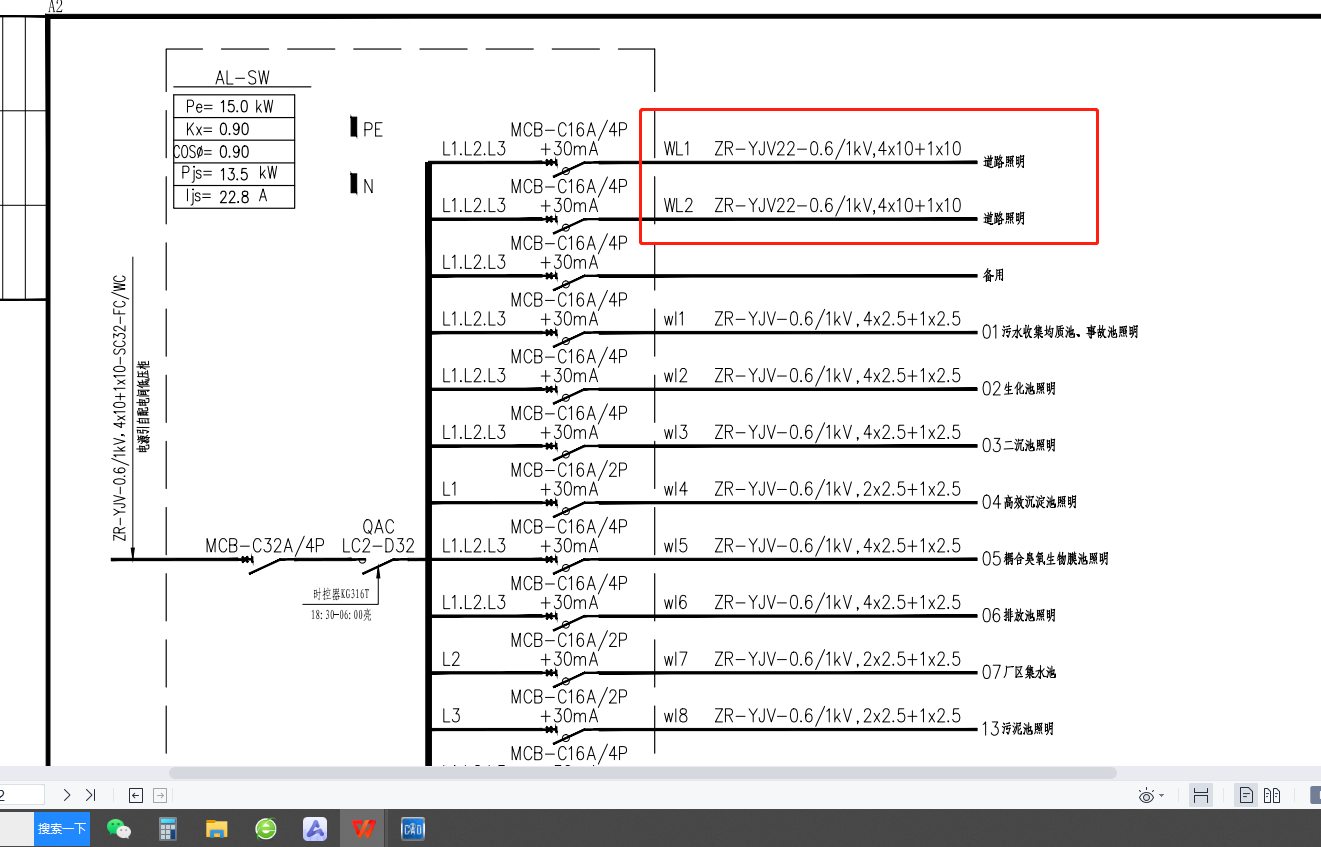Go forward to next view arrow

[160, 795]
